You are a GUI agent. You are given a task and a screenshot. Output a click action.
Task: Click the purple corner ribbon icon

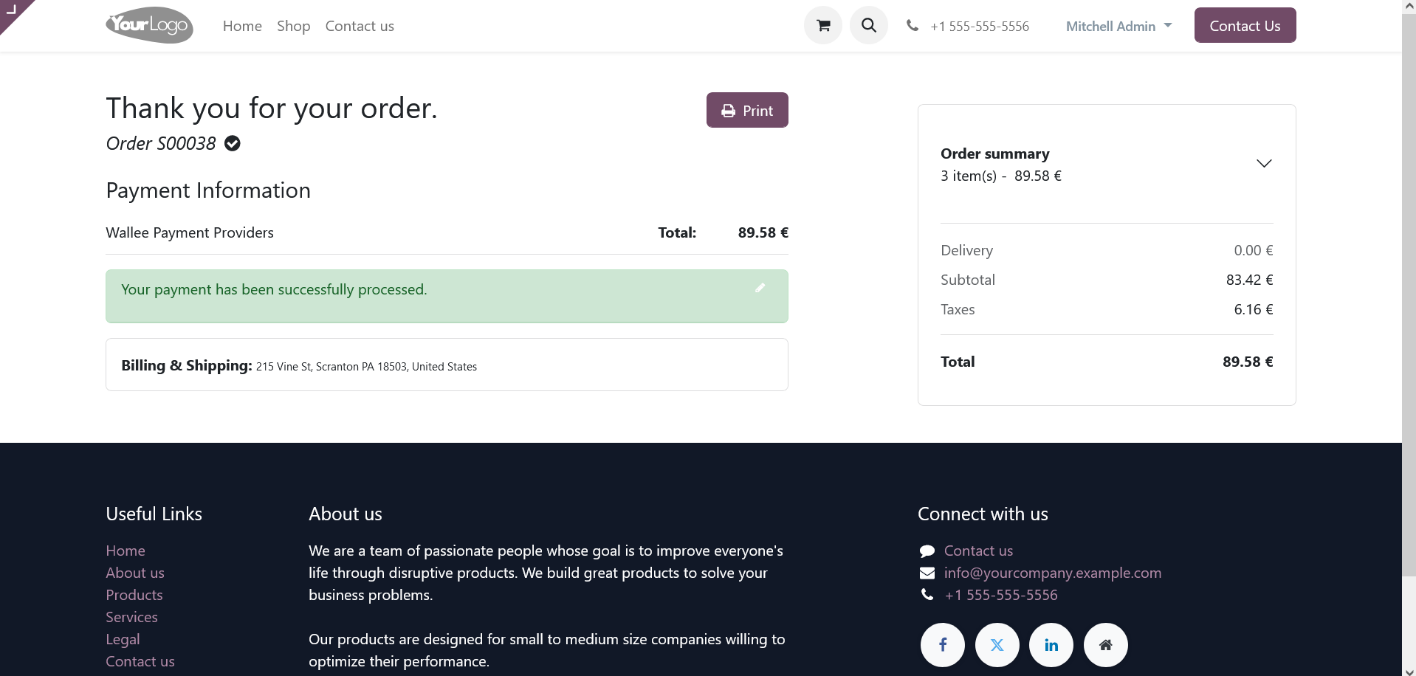coord(13,10)
